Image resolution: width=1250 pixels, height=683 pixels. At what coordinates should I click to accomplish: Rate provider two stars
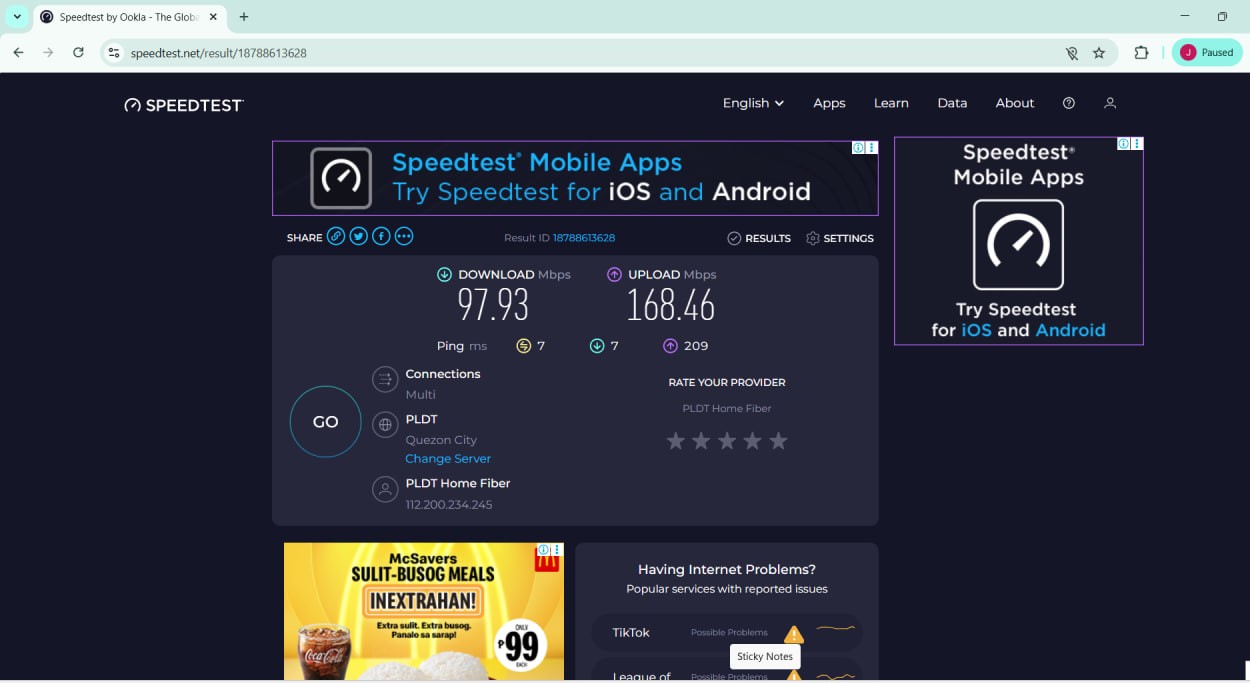tap(702, 441)
